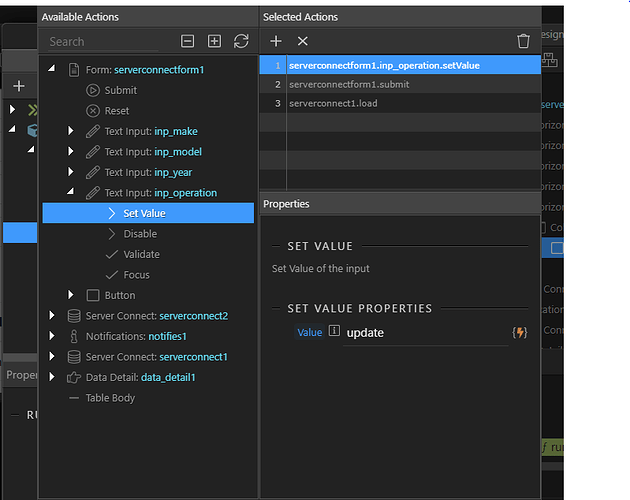This screenshot has width=630, height=500.
Task: Click the Reset circle-x icon
Action: (93, 111)
